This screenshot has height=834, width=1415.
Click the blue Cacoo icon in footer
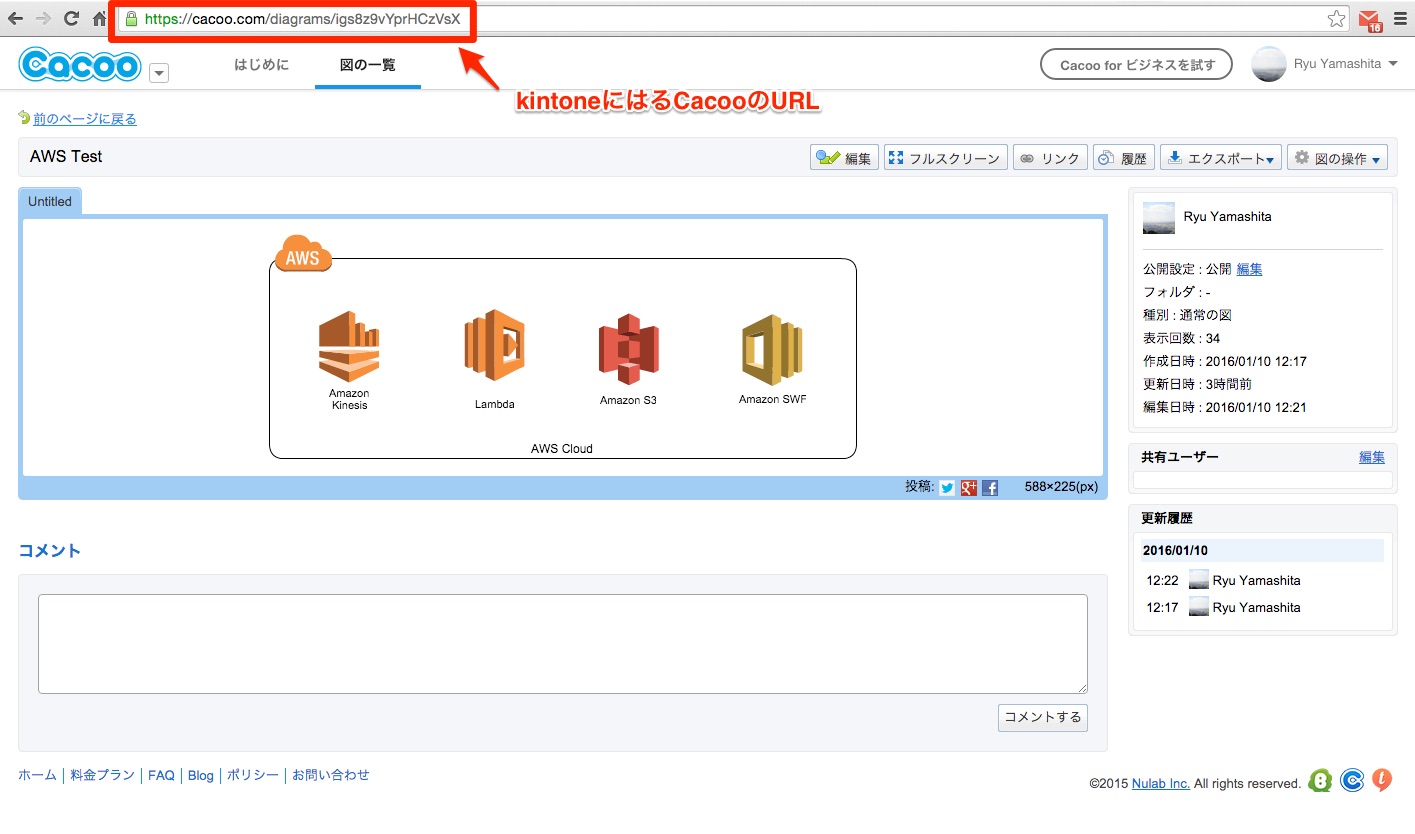coord(1352,781)
